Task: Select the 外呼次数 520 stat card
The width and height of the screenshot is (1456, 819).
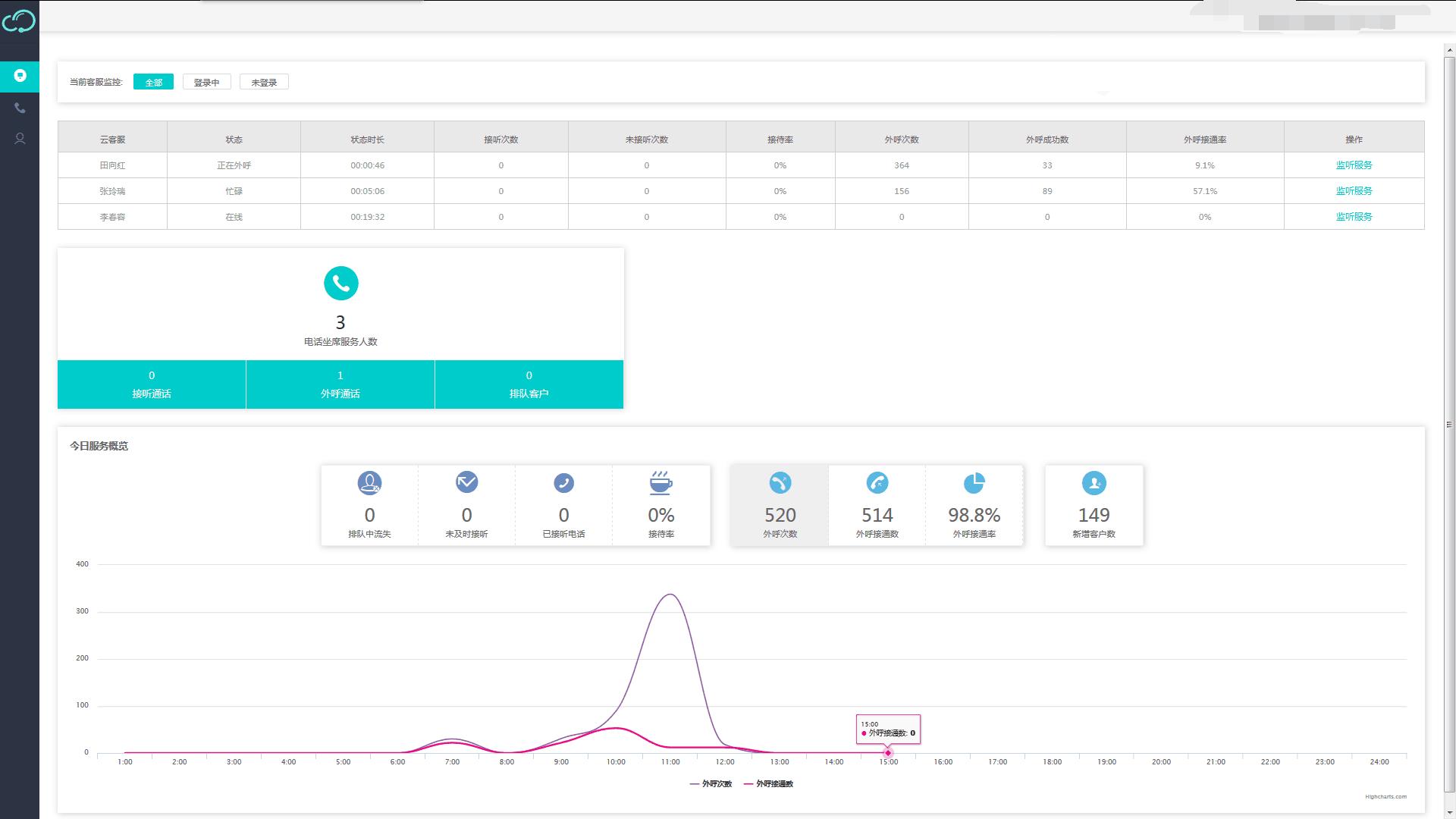Action: pos(780,506)
